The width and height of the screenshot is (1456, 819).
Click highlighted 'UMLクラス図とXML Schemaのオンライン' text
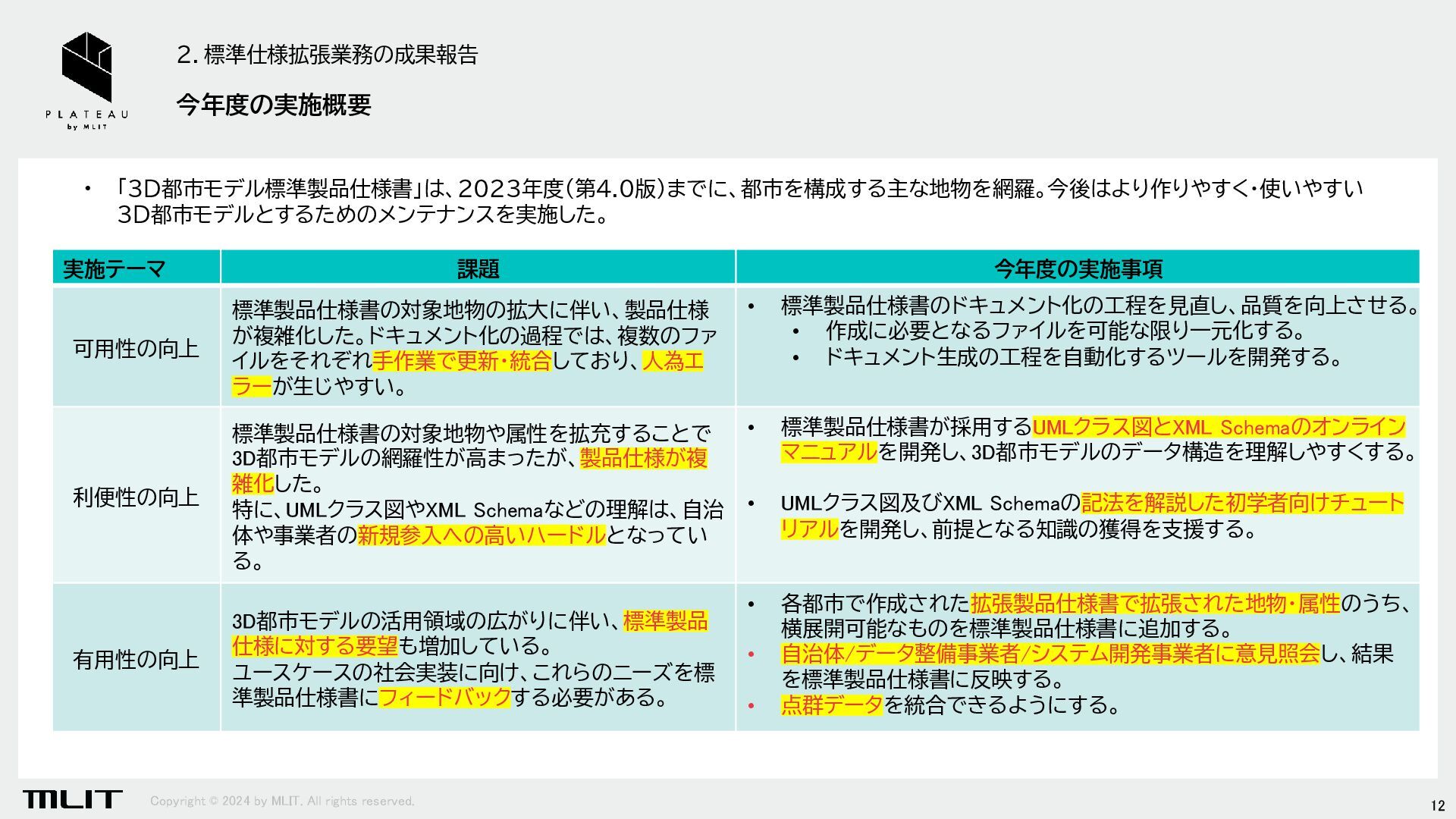pyautogui.click(x=1219, y=427)
